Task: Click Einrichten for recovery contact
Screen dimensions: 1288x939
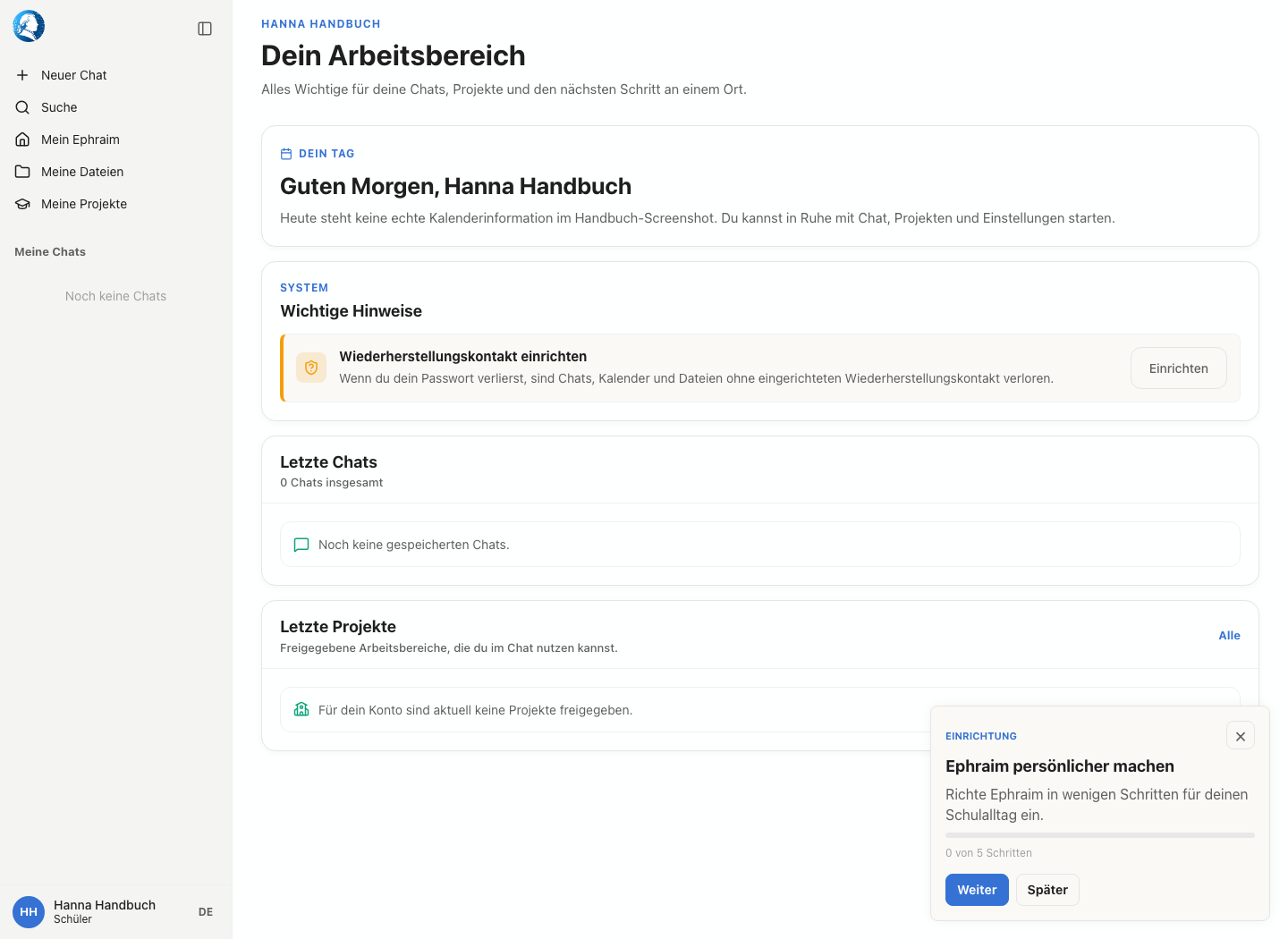Action: pos(1179,368)
